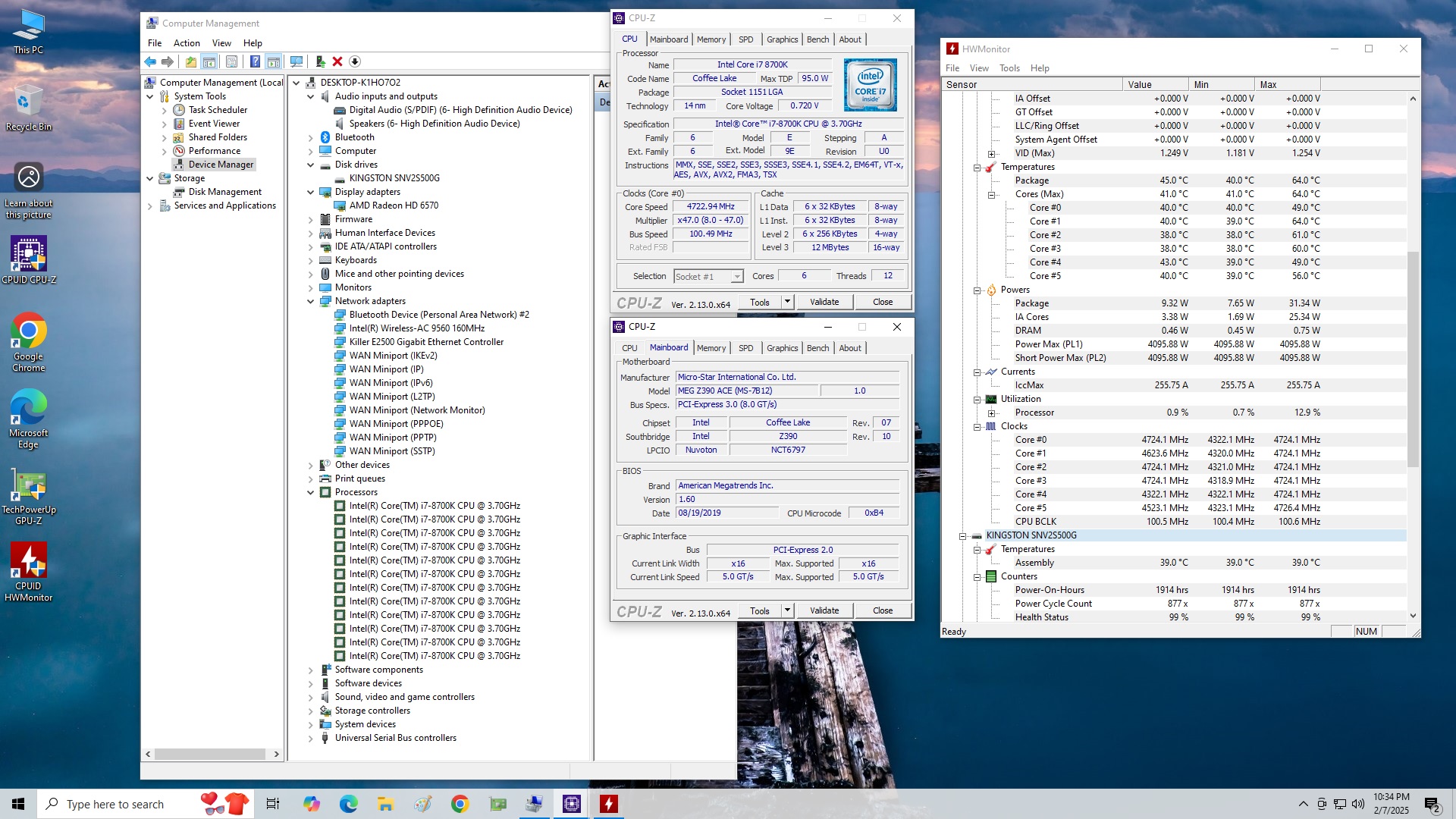Switch to Memory tab in upper CPU-Z window
Screen dimensions: 1456x819
[x=711, y=39]
